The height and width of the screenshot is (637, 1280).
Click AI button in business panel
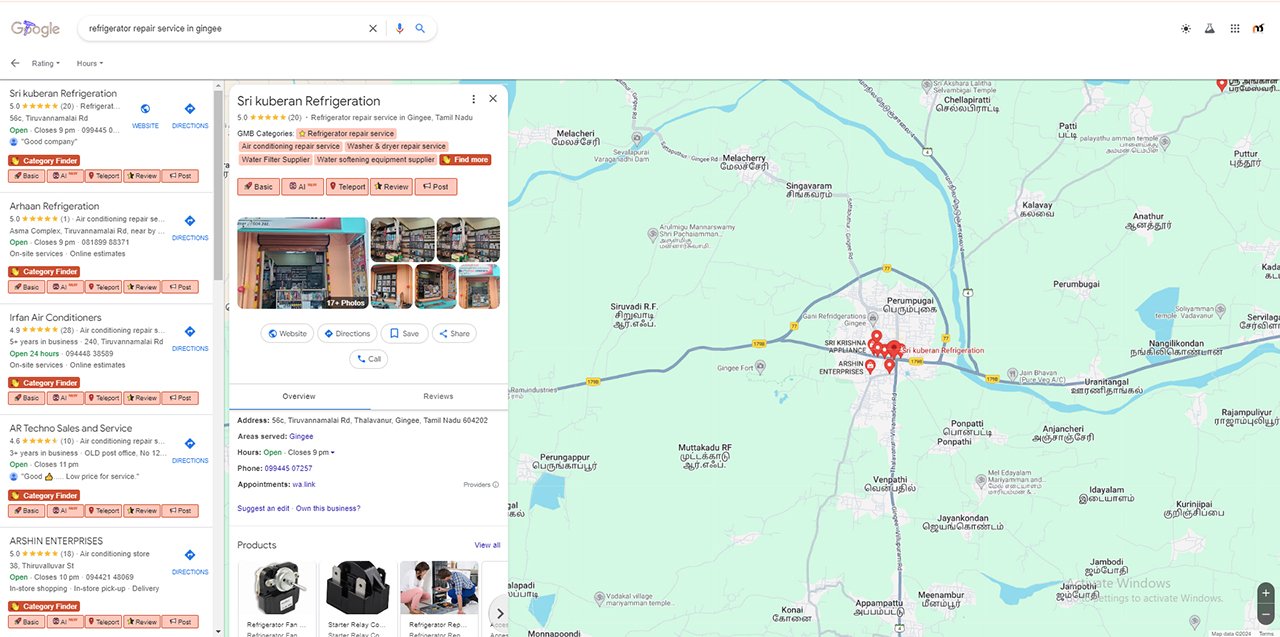pyautogui.click(x=302, y=186)
